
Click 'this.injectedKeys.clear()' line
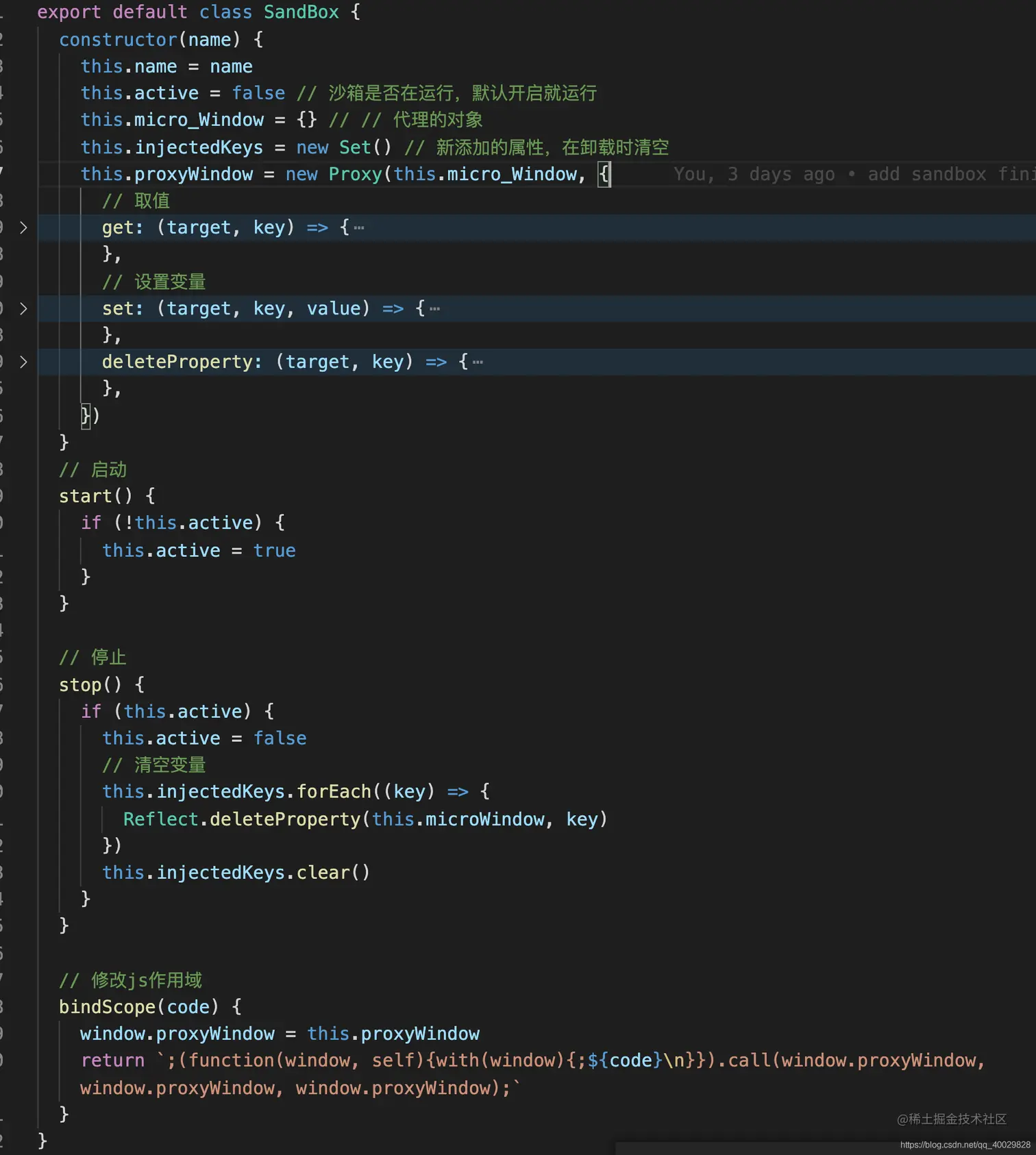coord(236,872)
